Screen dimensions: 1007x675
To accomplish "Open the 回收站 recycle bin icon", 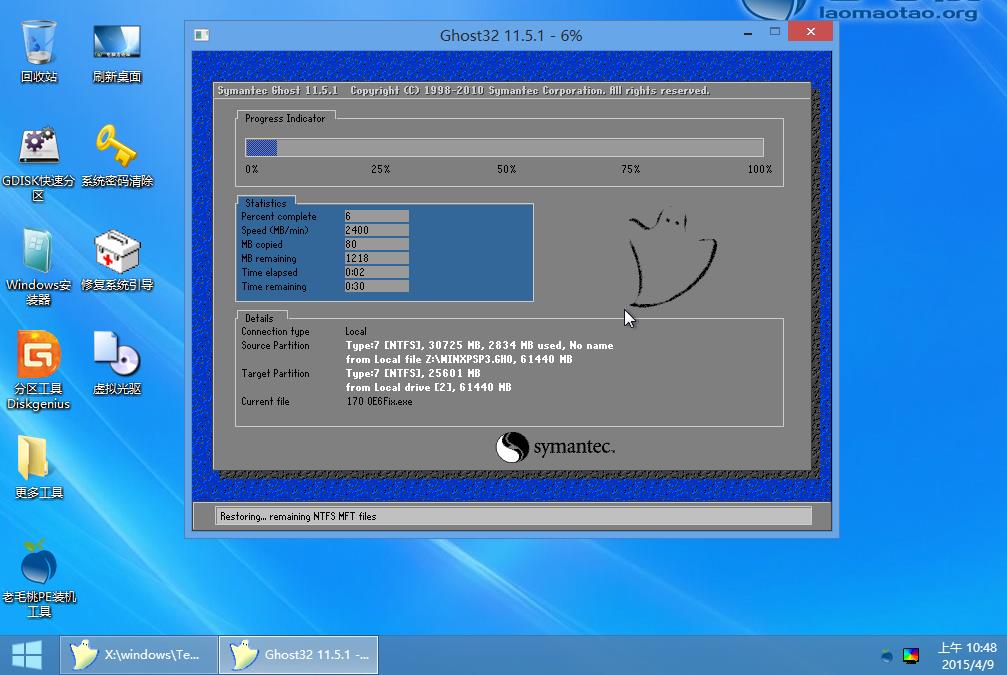I will point(39,43).
